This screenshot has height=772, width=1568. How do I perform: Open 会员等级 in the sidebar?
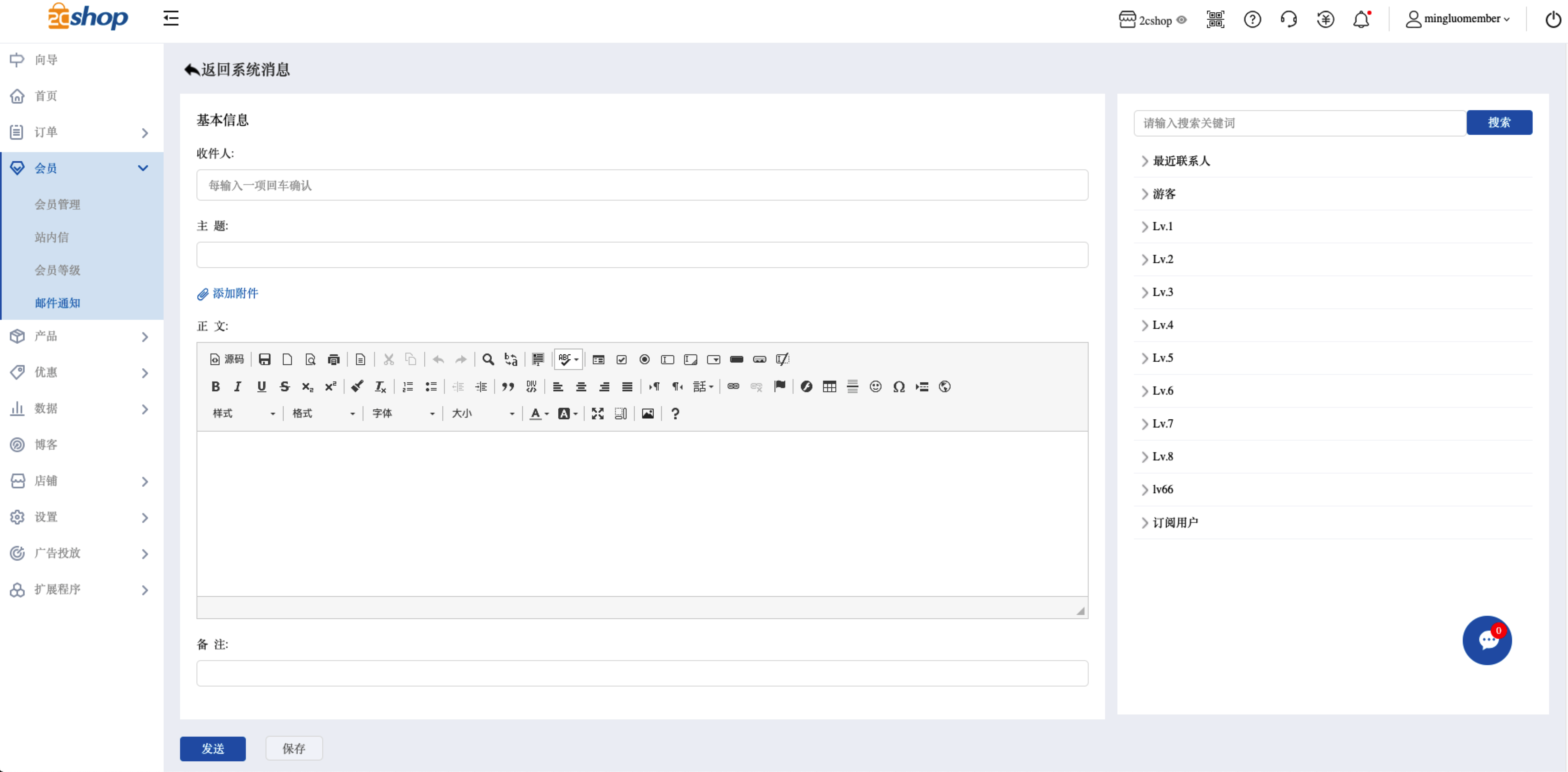pyautogui.click(x=57, y=270)
